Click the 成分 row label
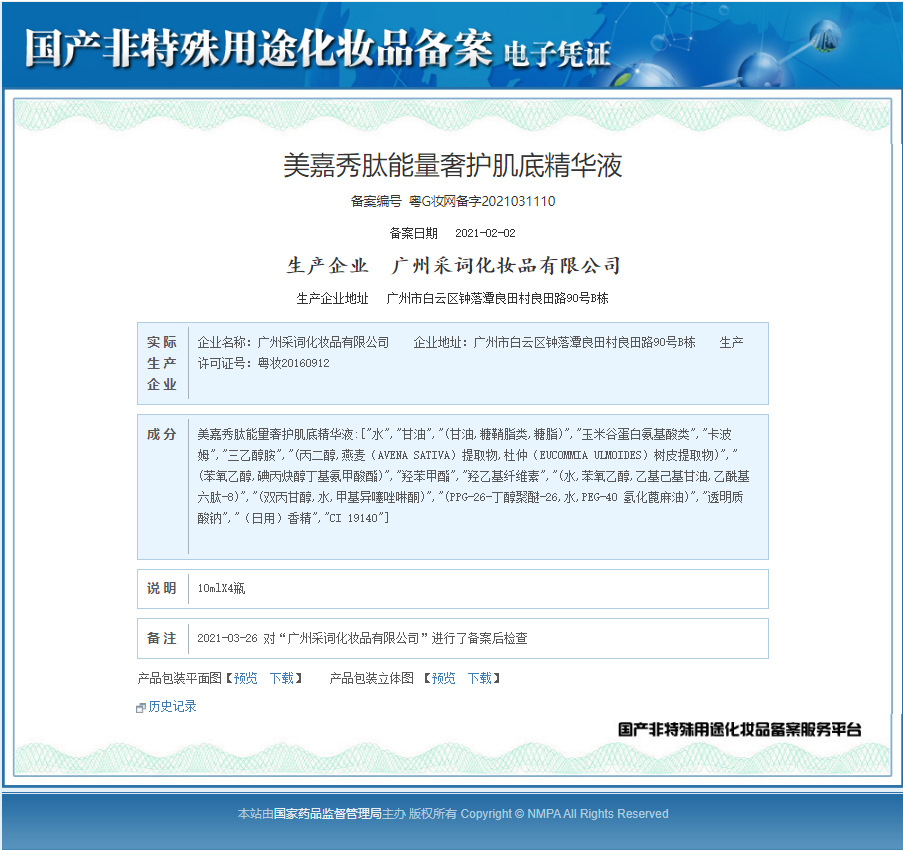903x850 pixels. 162,434
